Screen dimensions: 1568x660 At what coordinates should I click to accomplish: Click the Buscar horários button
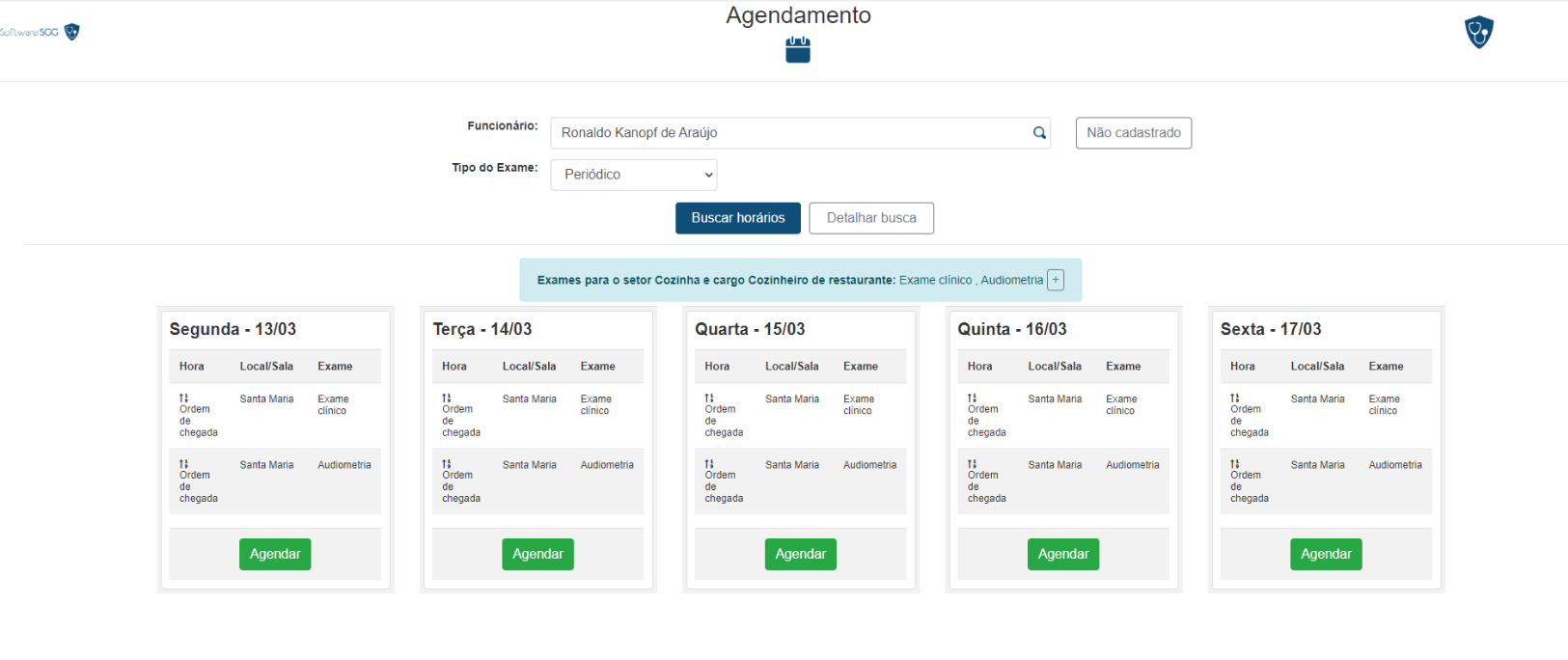(x=737, y=218)
